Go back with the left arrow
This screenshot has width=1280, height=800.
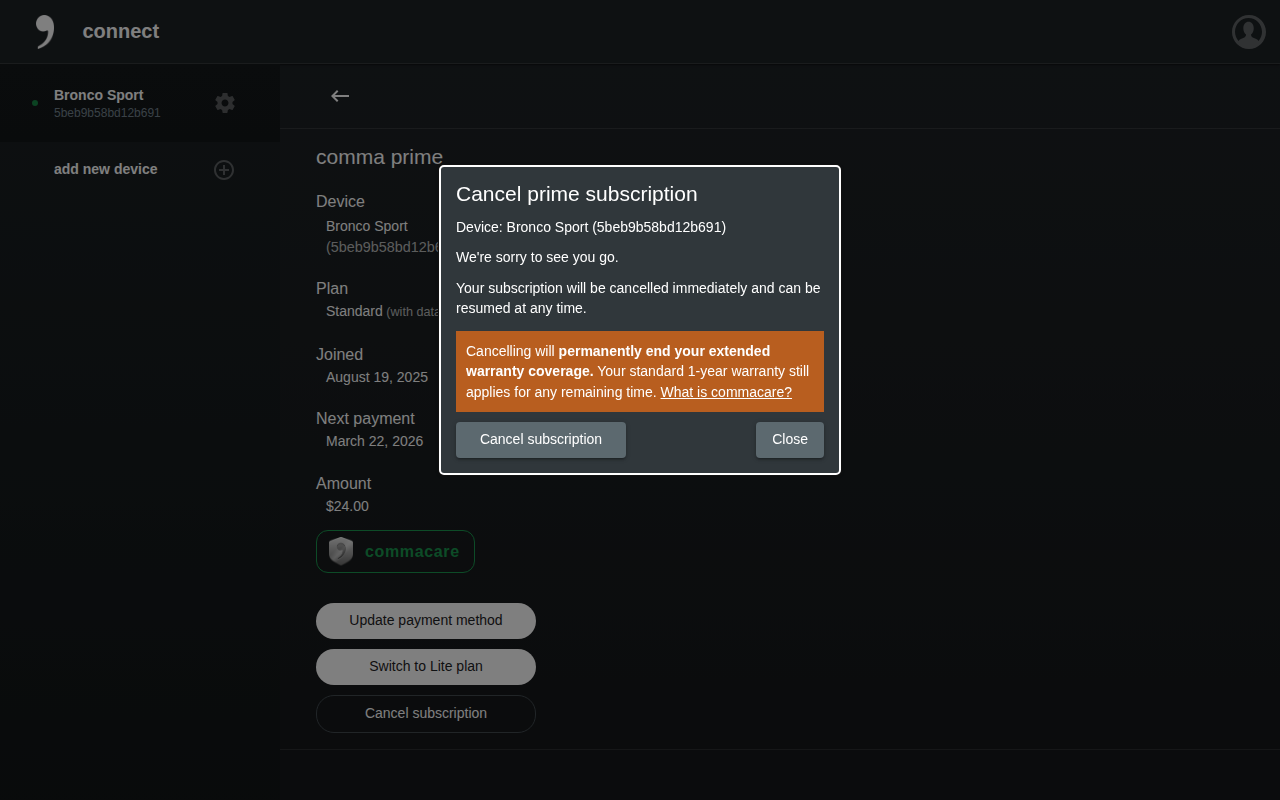[x=340, y=96]
